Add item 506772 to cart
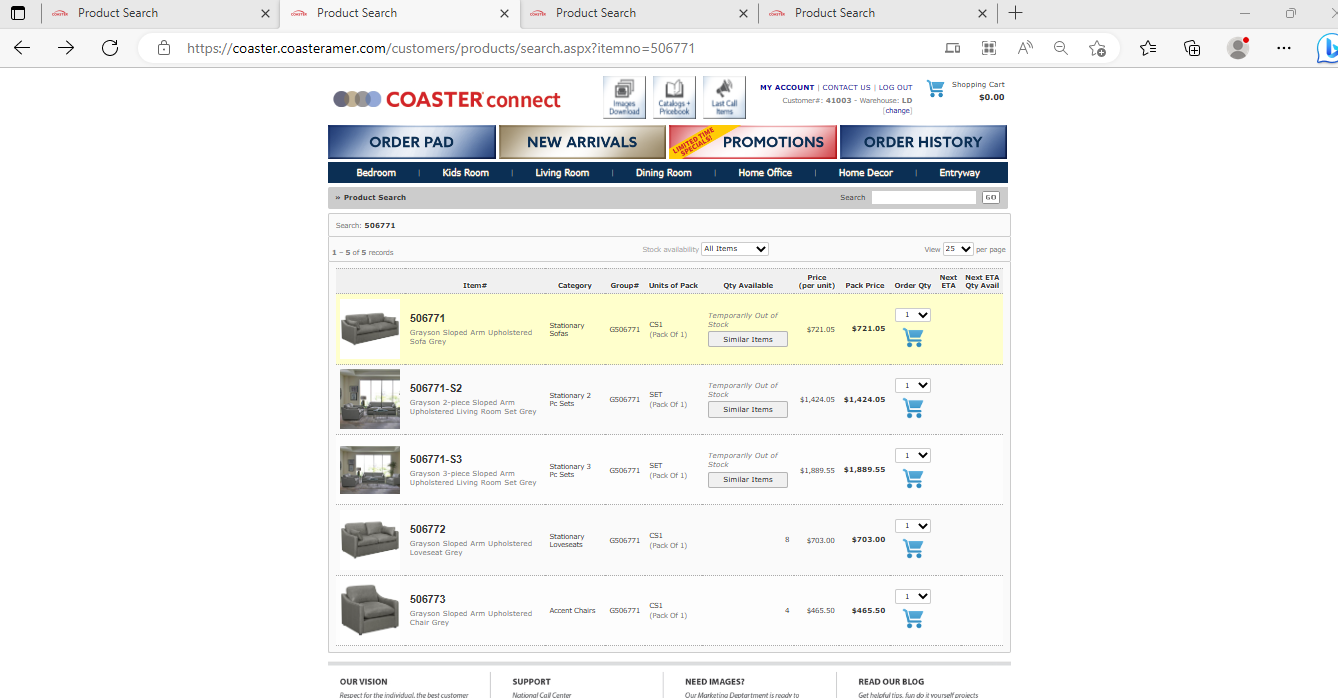 (x=912, y=549)
